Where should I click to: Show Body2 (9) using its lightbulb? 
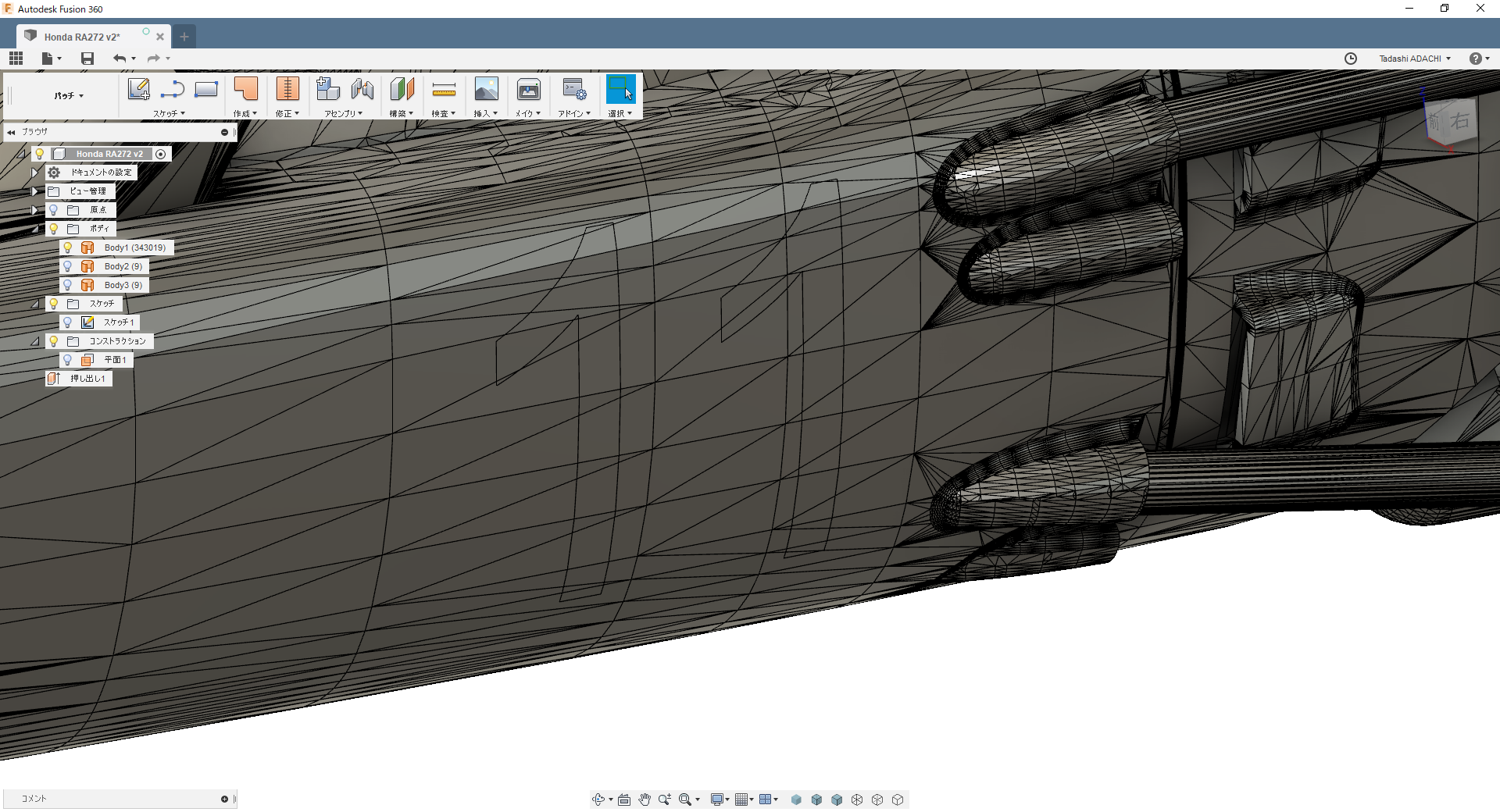click(68, 266)
